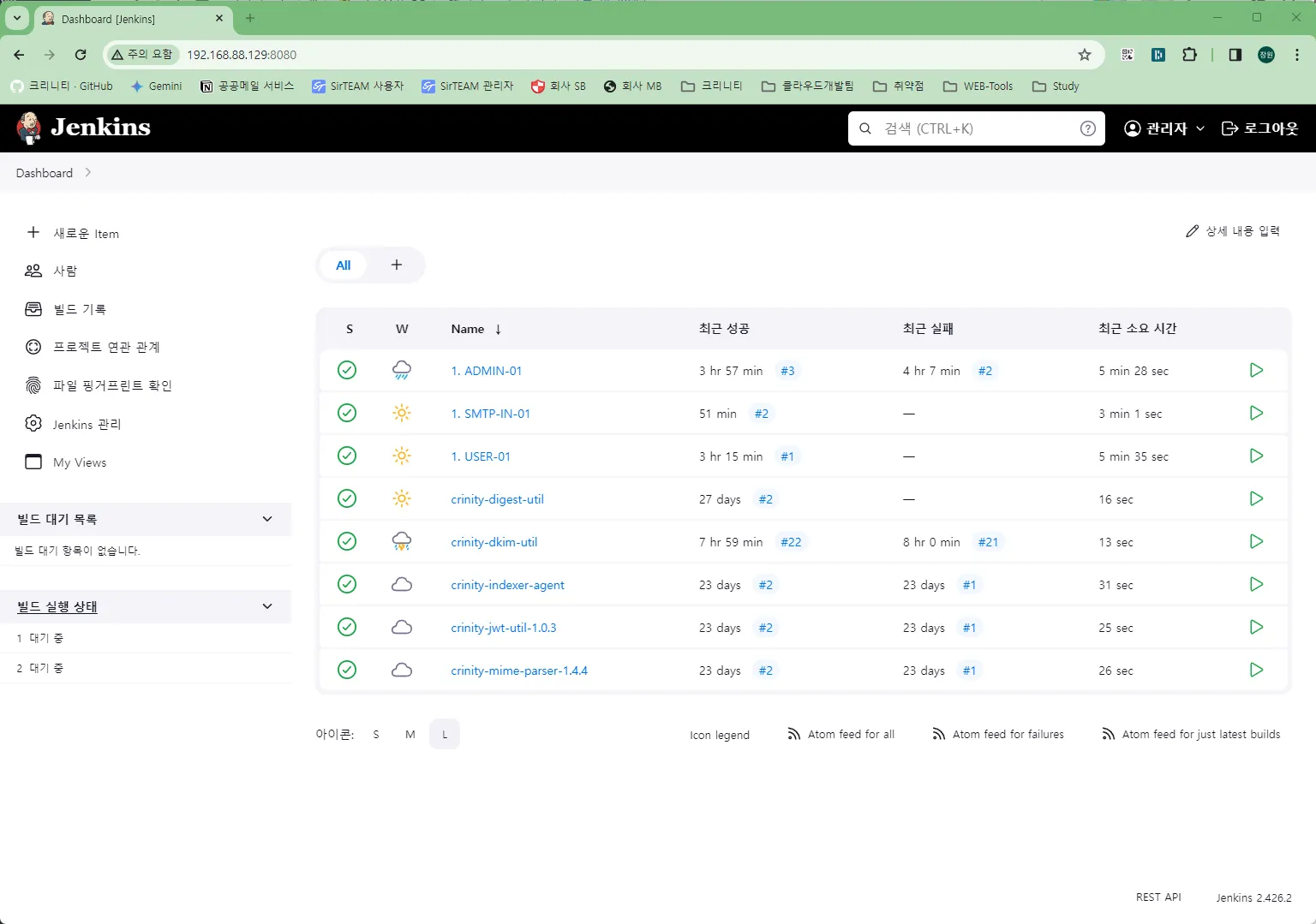Click cloudy weather icon for crinity-indexer-agent
Image resolution: width=1316 pixels, height=924 pixels.
point(402,584)
